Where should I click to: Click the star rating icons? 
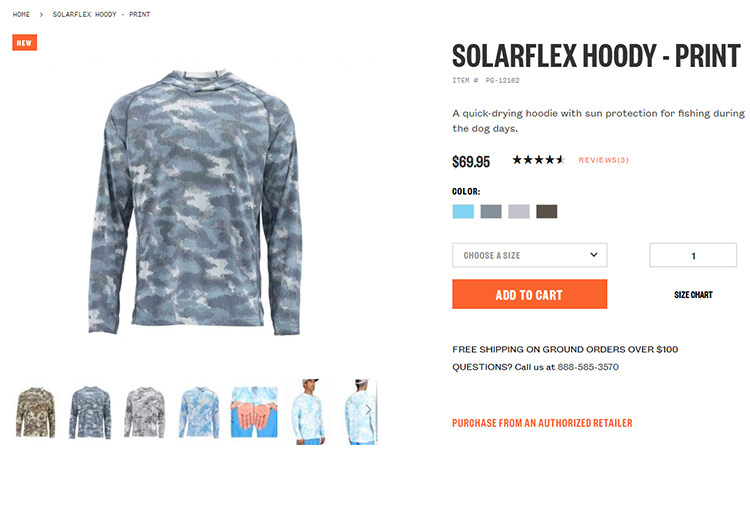coord(539,160)
